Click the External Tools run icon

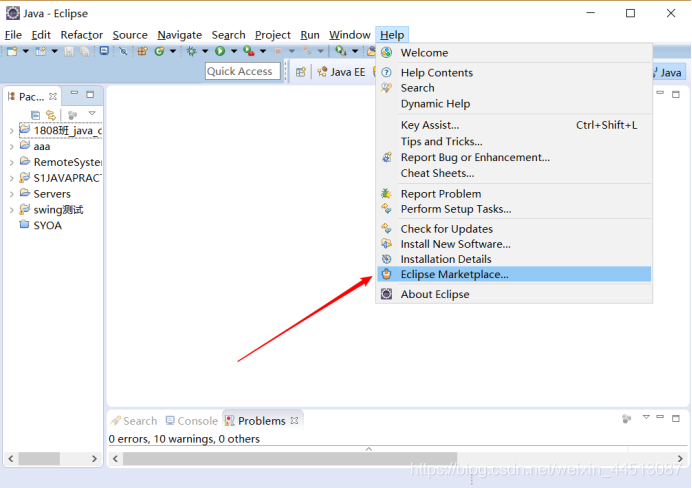point(340,51)
